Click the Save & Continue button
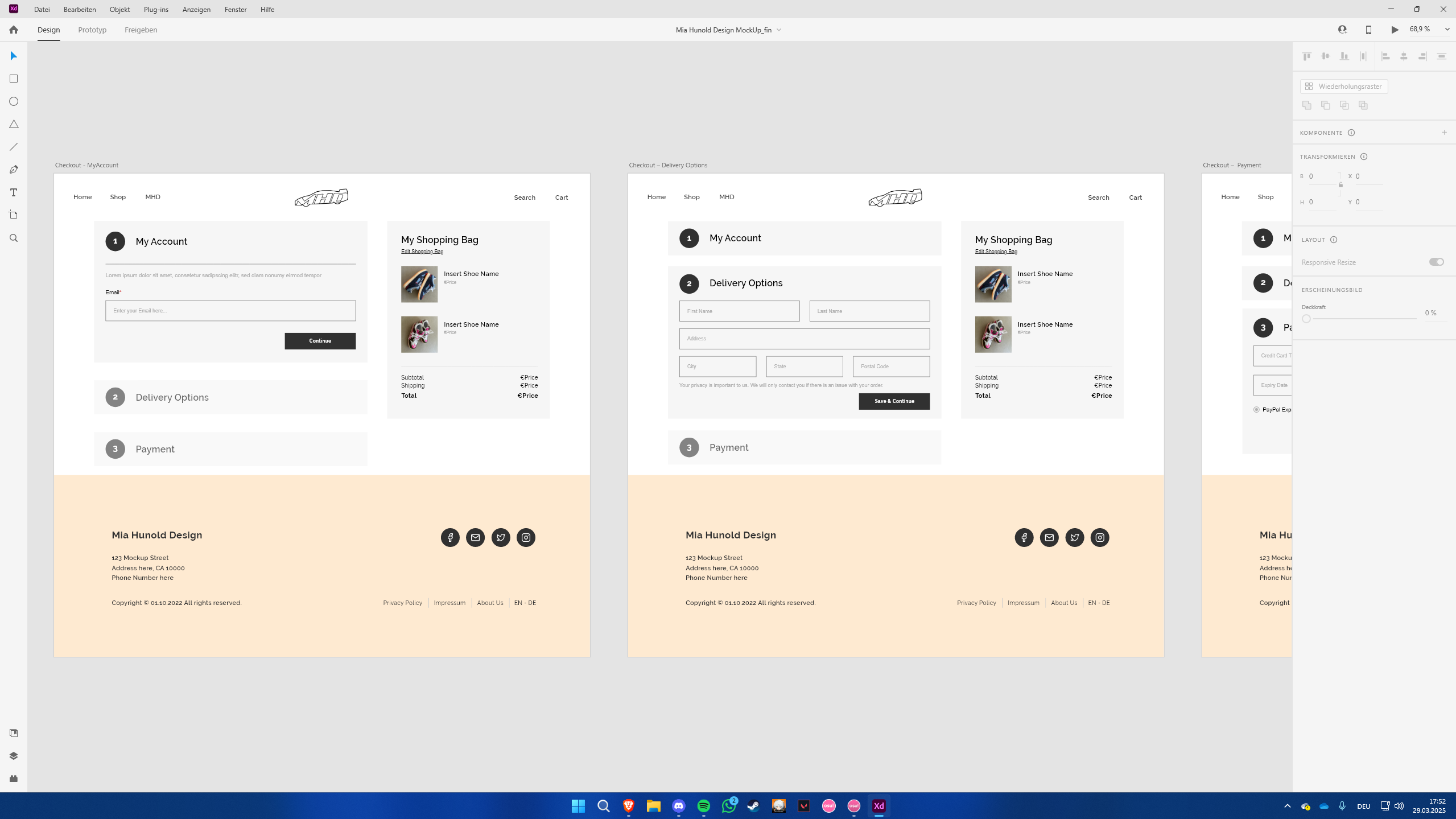Image resolution: width=1456 pixels, height=819 pixels. [x=894, y=401]
